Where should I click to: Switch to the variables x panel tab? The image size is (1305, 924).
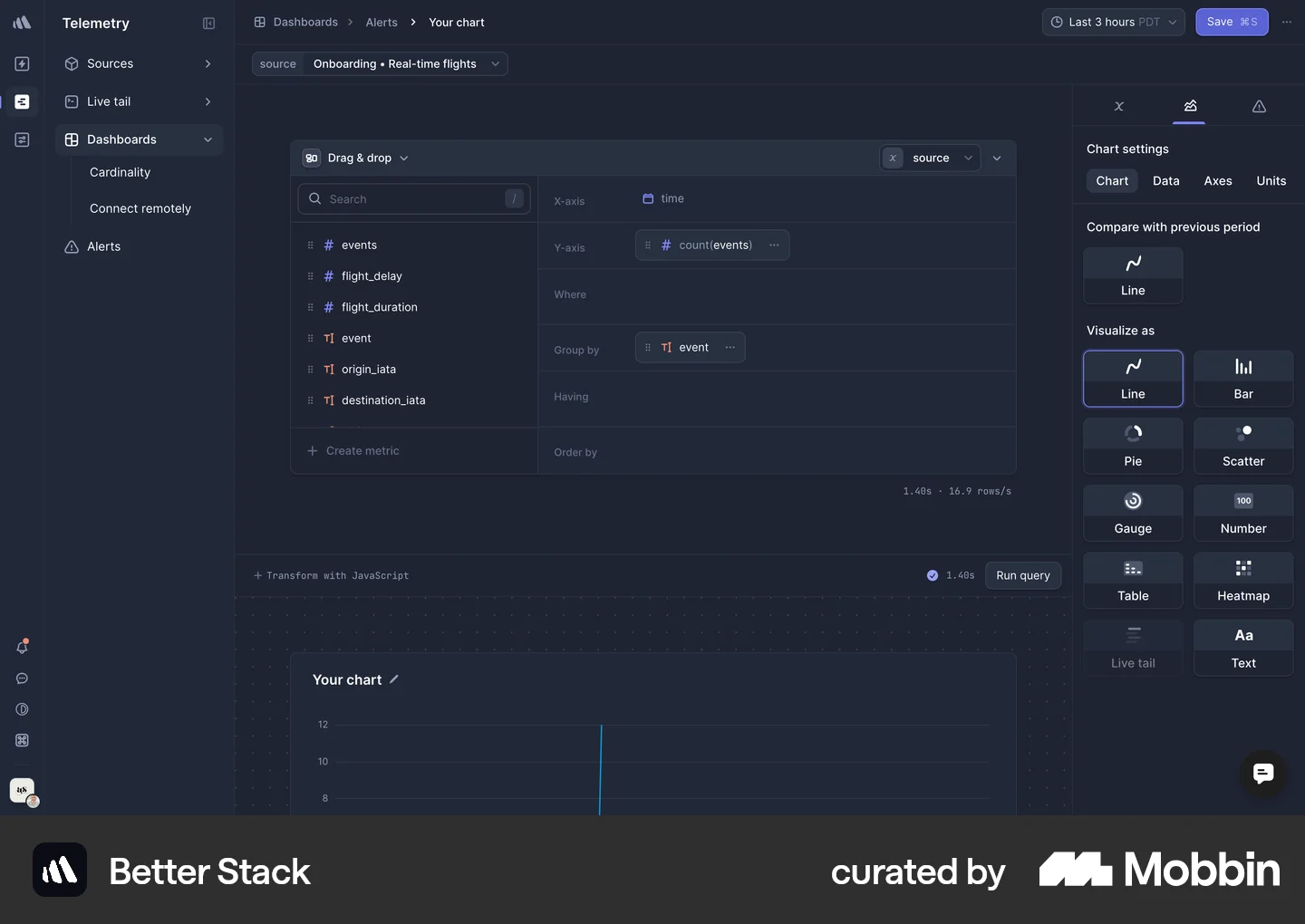pyautogui.click(x=1119, y=106)
